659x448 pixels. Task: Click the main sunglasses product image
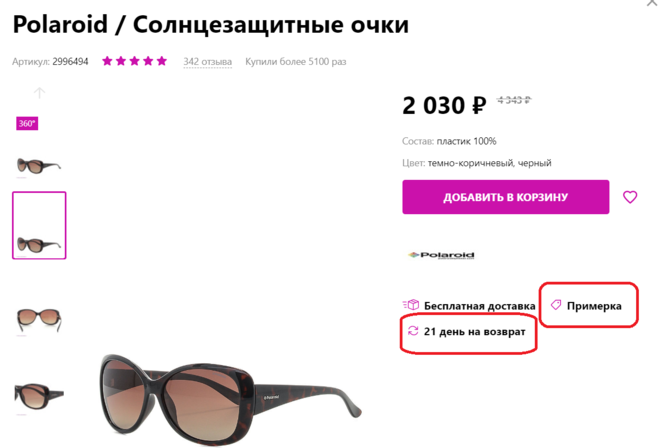(x=231, y=399)
